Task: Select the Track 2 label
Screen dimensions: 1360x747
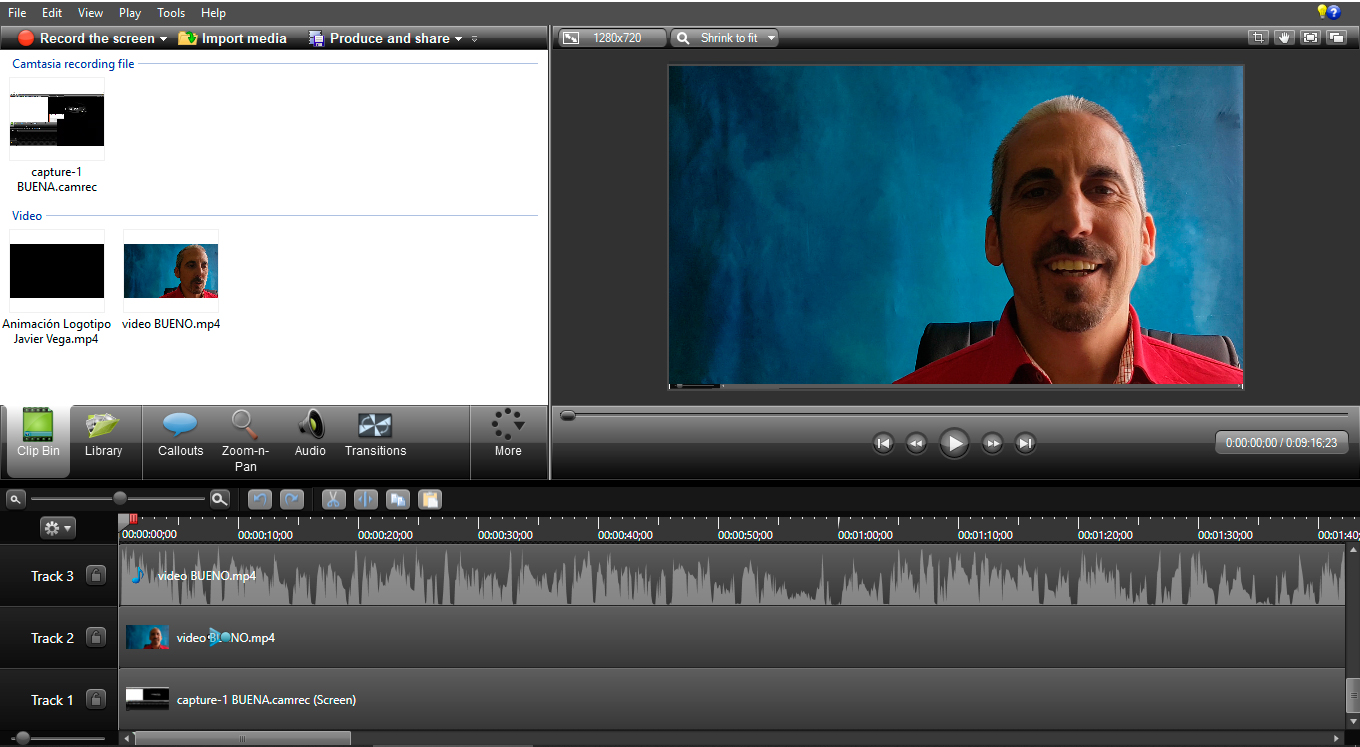Action: 52,638
